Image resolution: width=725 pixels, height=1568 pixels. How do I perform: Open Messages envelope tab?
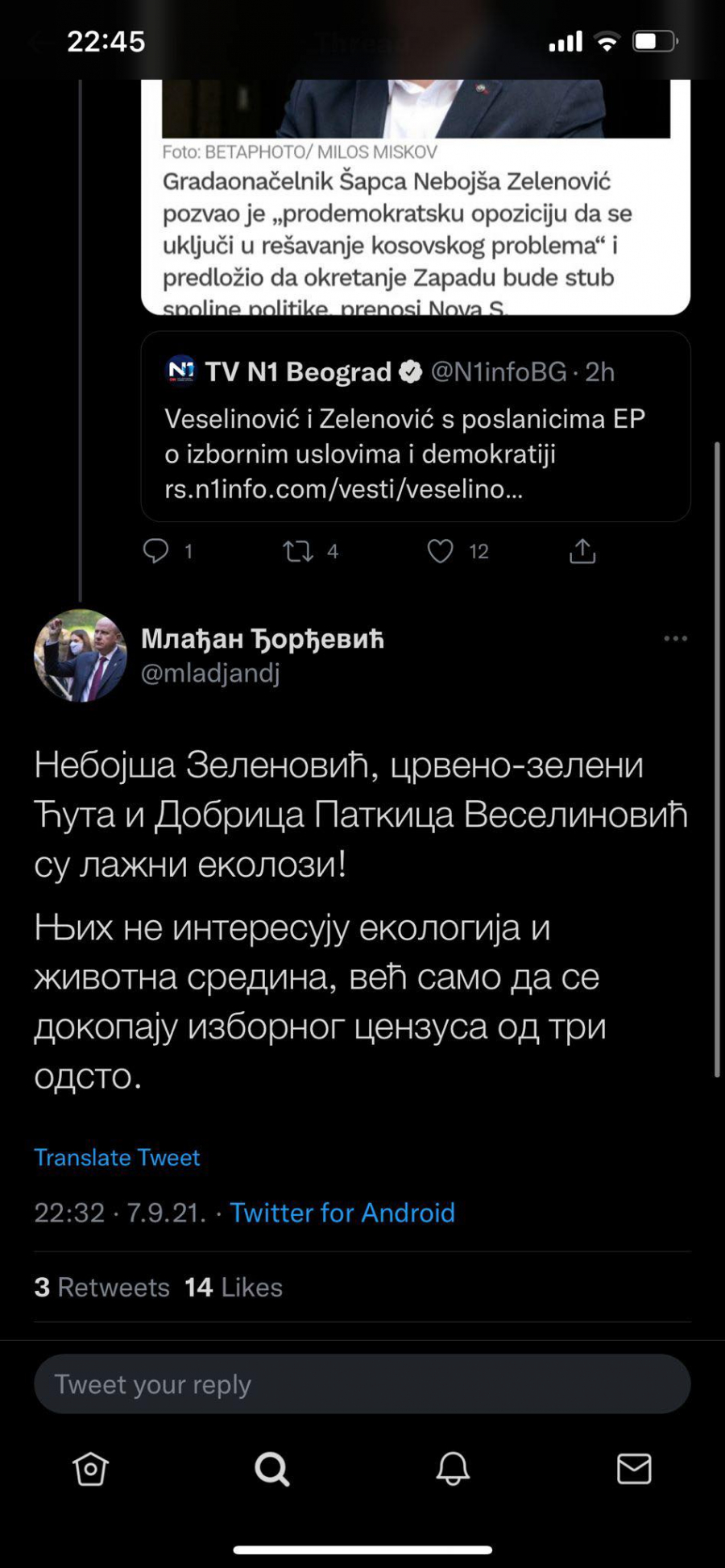pyautogui.click(x=634, y=1469)
